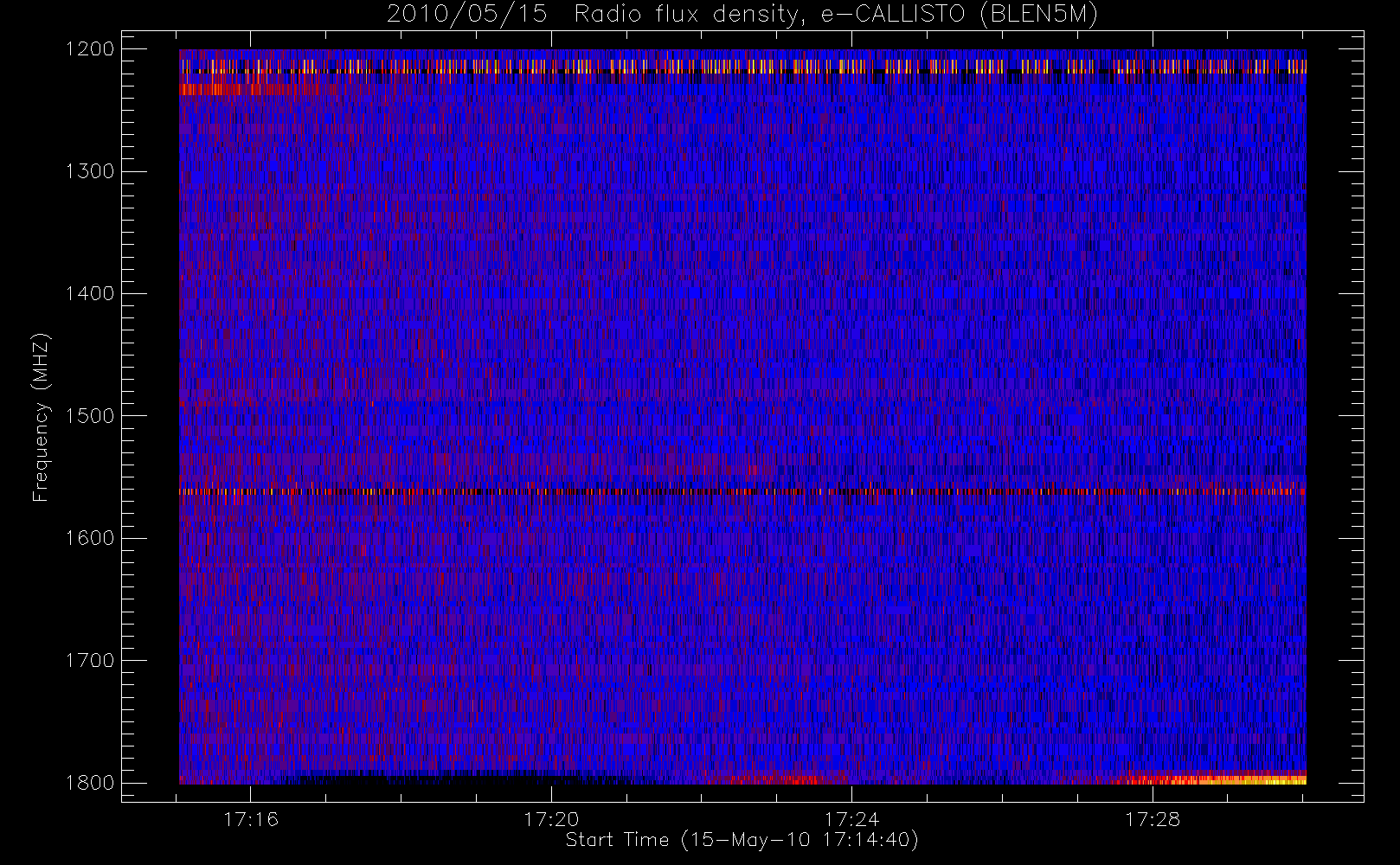Click the 1800 frequency tick label
The image size is (1400, 865).
pos(90,783)
